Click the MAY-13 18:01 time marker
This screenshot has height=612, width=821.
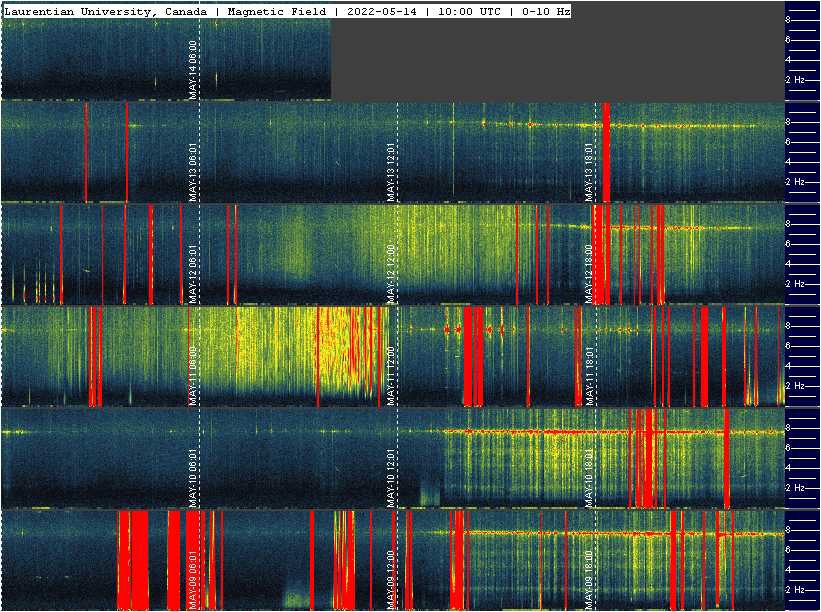[x=589, y=172]
